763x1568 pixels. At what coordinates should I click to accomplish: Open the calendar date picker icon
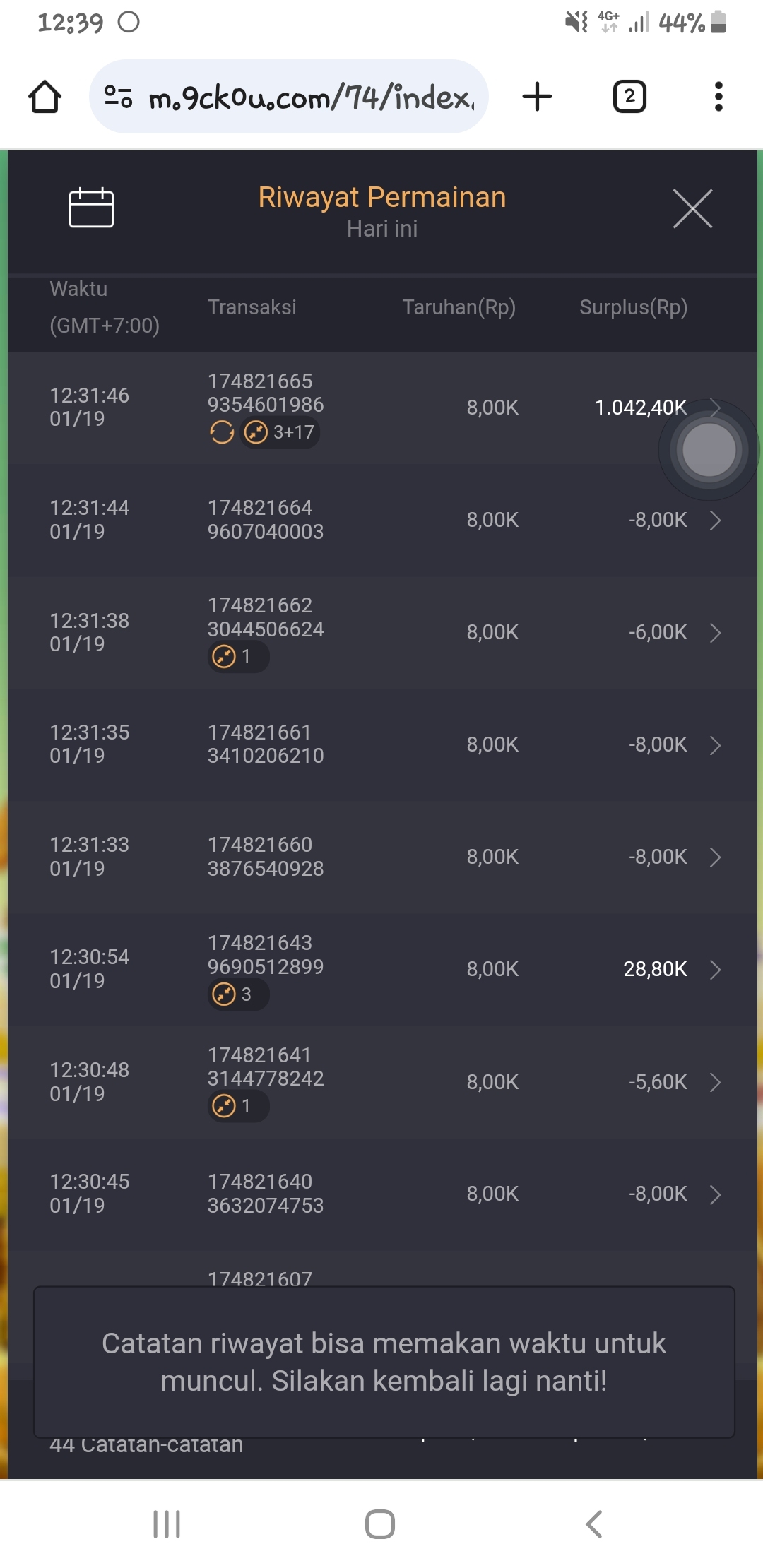[x=91, y=208]
